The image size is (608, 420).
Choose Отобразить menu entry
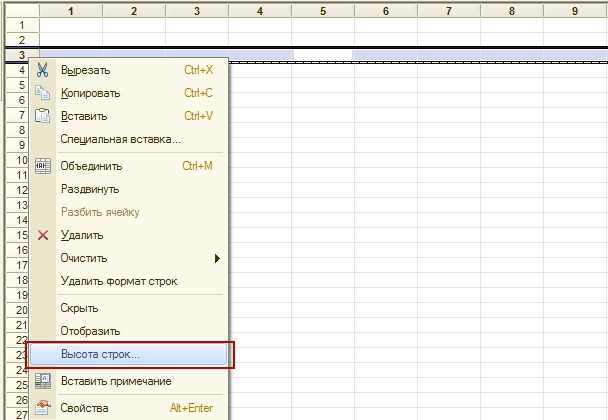90,331
